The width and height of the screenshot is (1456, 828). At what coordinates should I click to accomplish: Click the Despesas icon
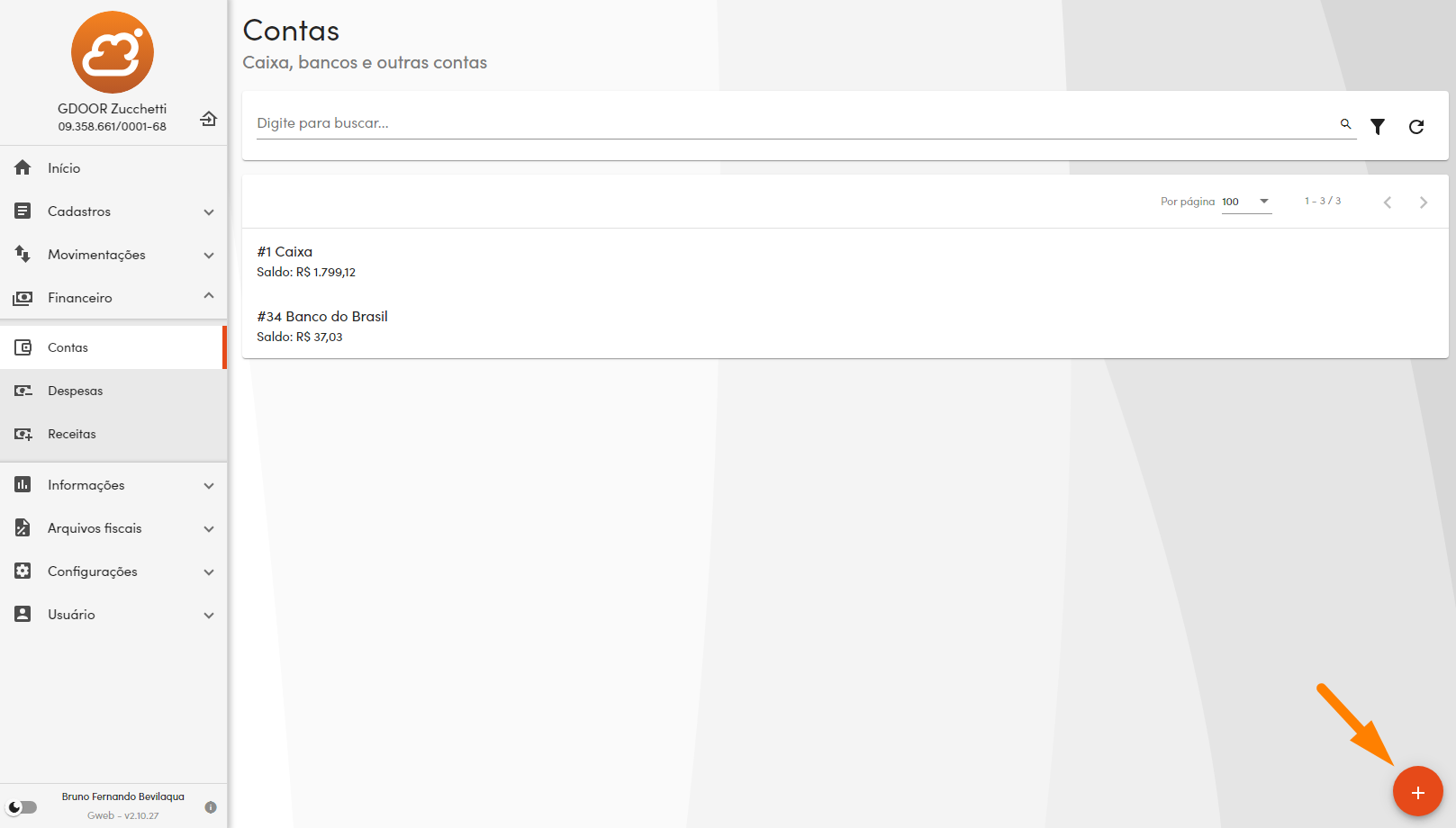23,391
